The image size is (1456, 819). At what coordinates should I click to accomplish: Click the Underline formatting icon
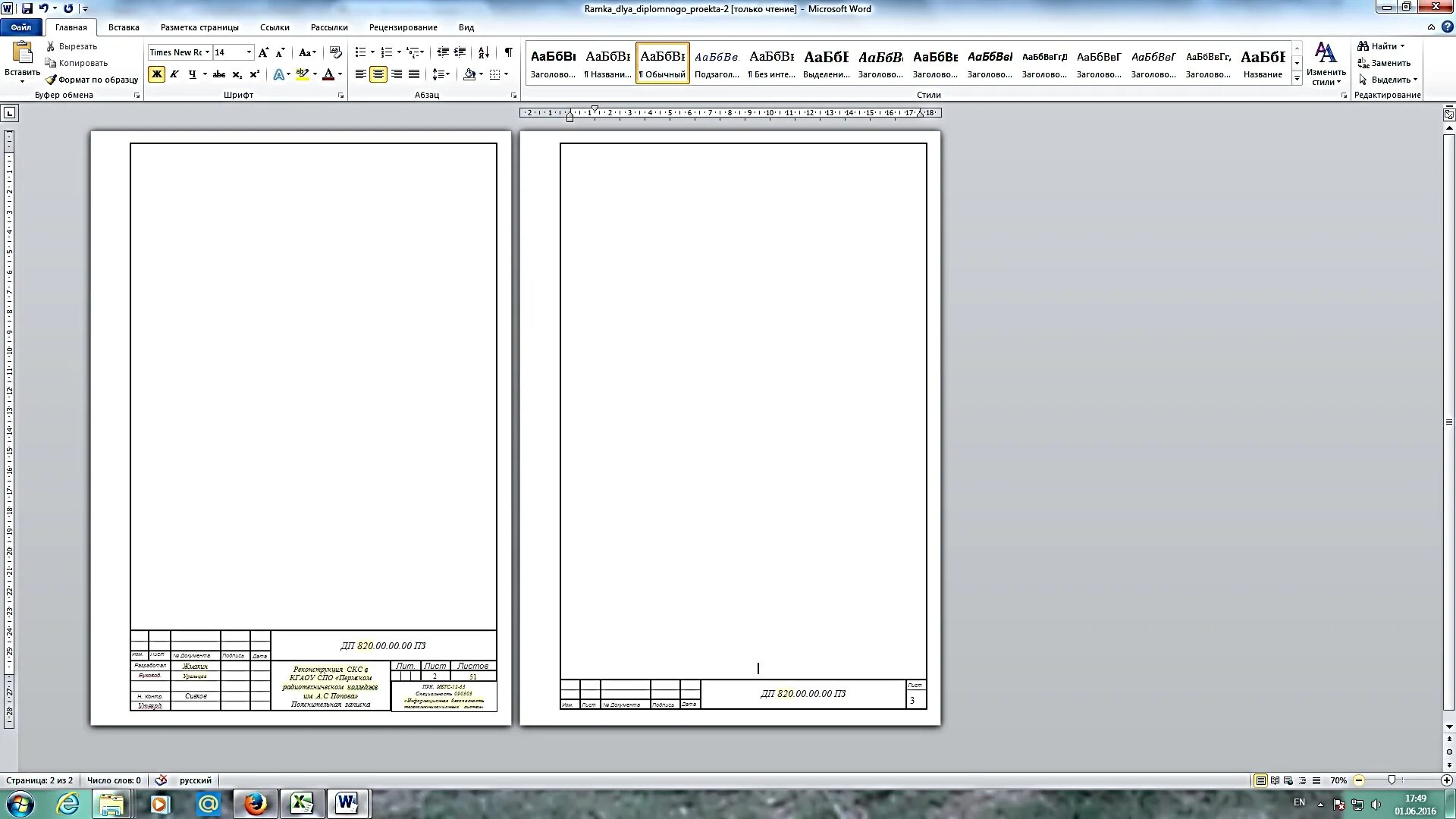[192, 75]
